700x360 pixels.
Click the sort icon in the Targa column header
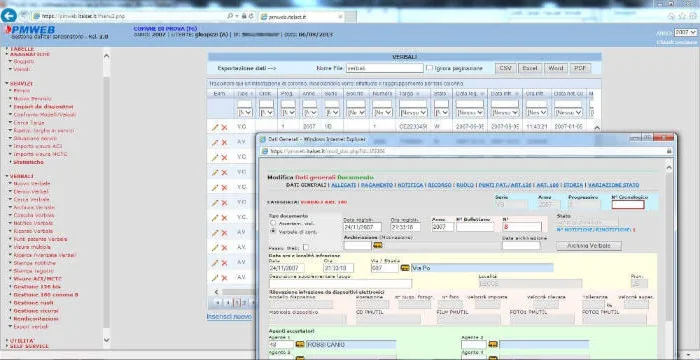(418, 94)
